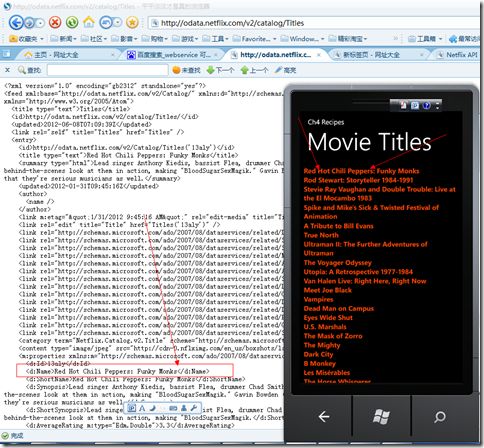Viewport: 484px width, 448px height.
Task: Select Meet Joe Black in the list
Action: (328, 290)
